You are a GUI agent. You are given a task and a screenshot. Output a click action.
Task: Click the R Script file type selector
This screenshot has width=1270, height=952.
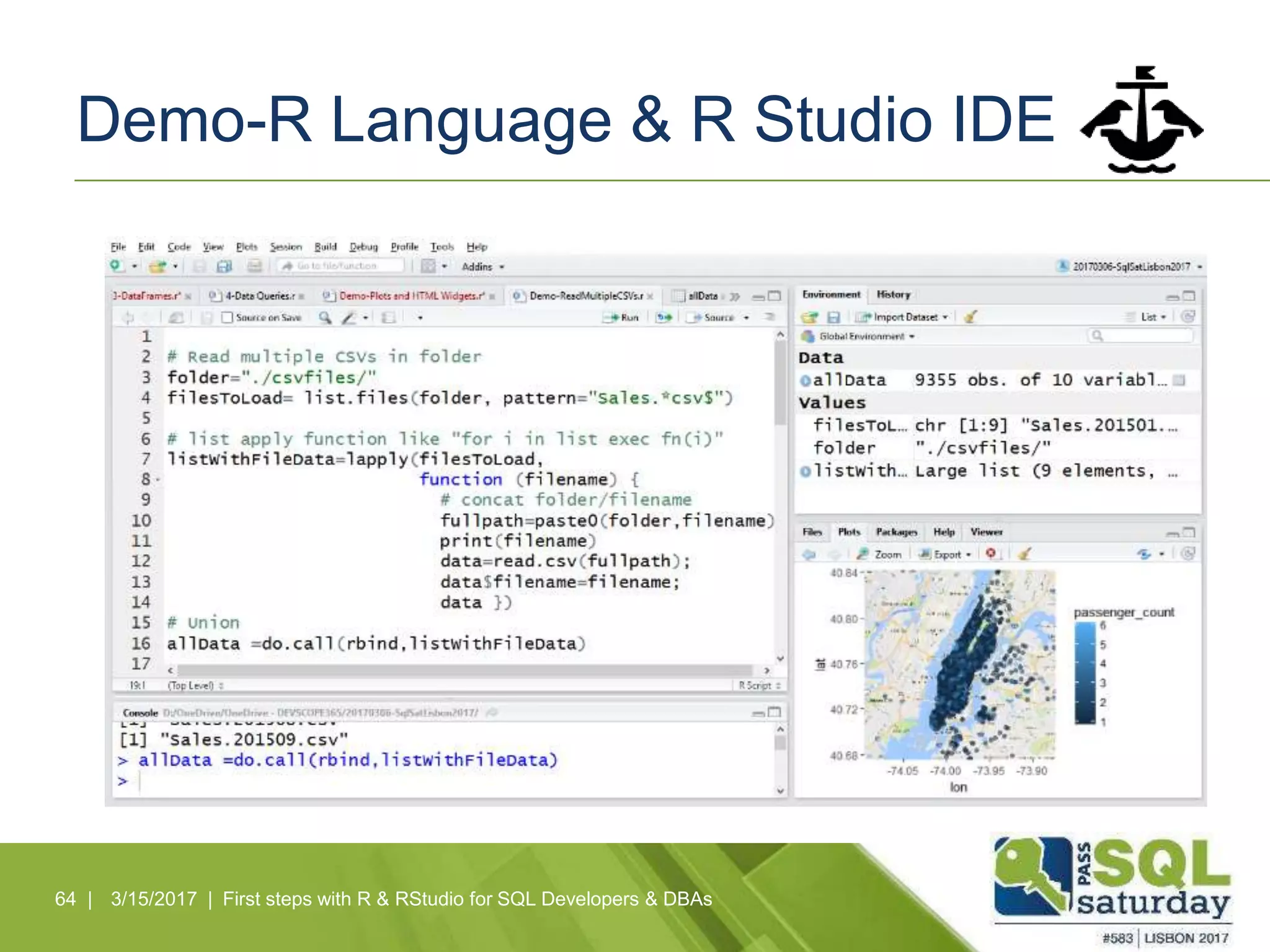[759, 685]
